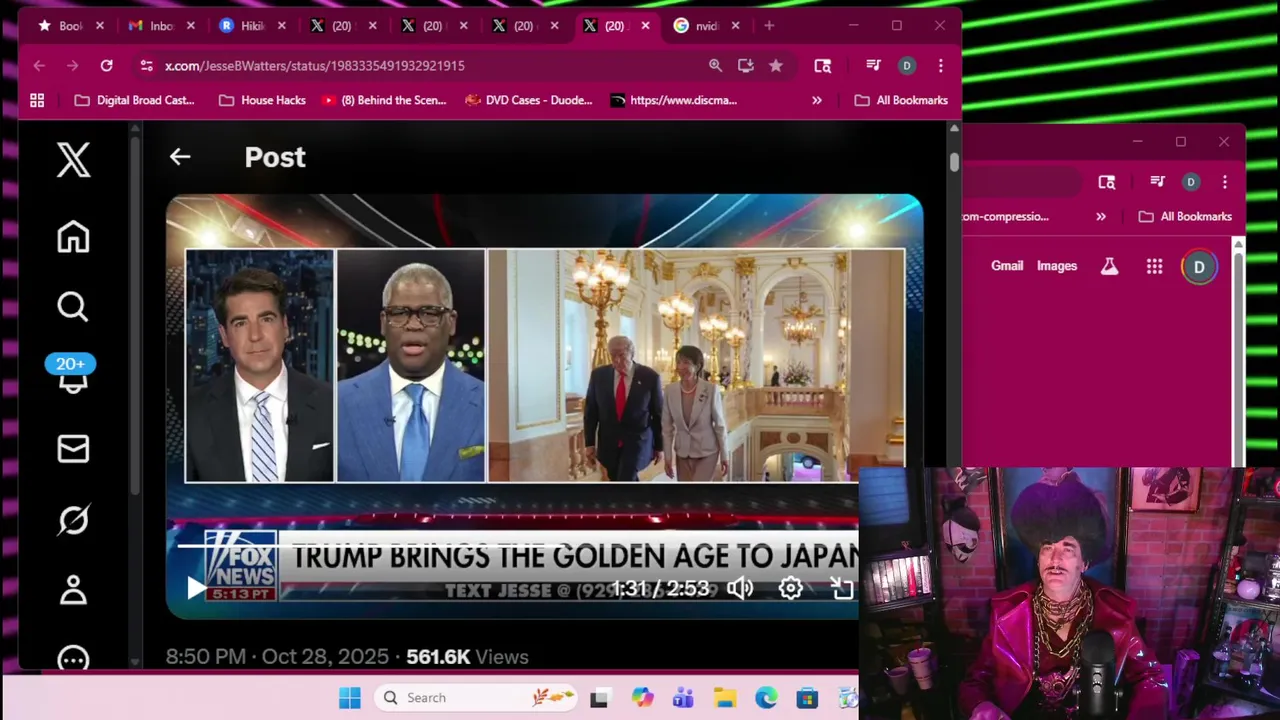Open DVD Cases - Duode... bookmark
The image size is (1280, 720).
tap(529, 100)
